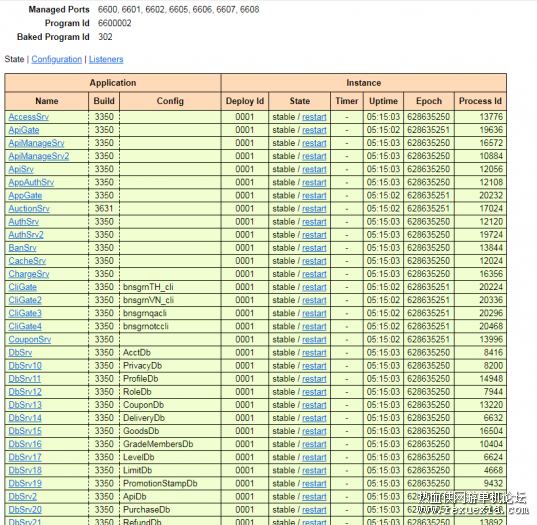Open the ApiGate application link
This screenshot has width=537, height=525.
(24, 130)
